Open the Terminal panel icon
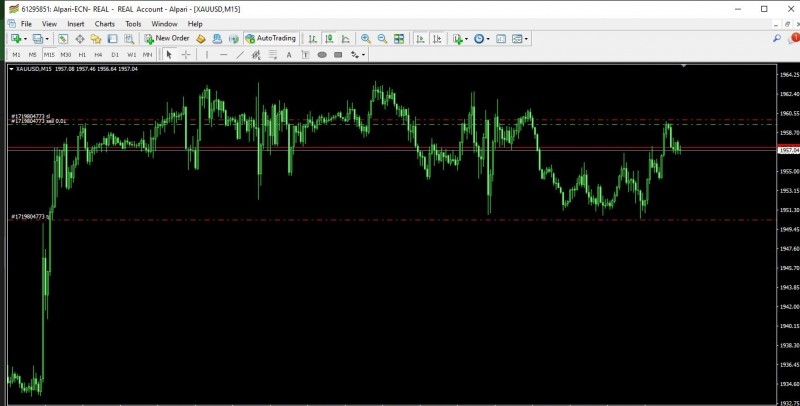This screenshot has height=406, width=800. 112,39
